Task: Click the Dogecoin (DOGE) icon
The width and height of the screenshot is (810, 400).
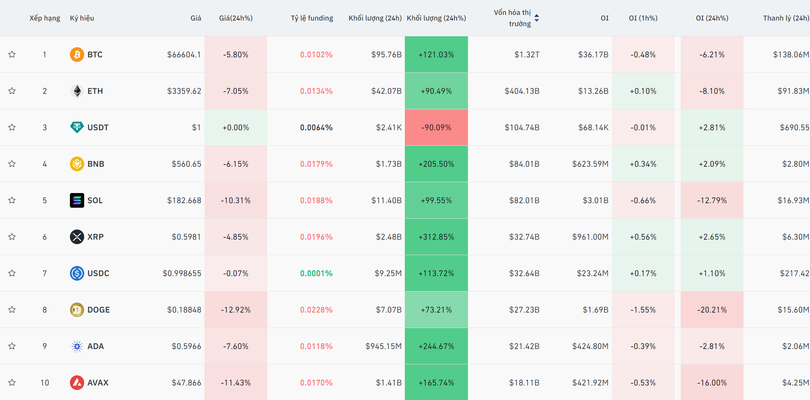Action: [x=77, y=310]
